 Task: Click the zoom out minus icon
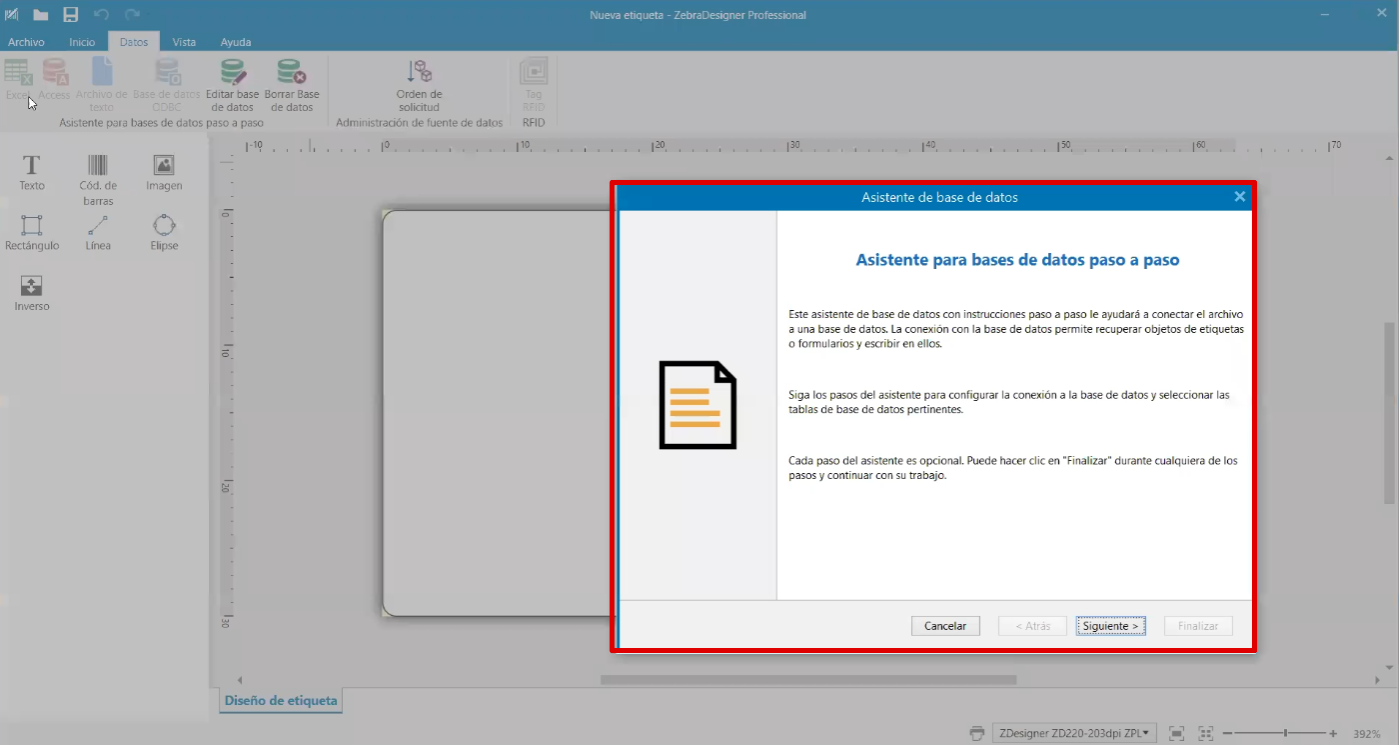pyautogui.click(x=1227, y=733)
